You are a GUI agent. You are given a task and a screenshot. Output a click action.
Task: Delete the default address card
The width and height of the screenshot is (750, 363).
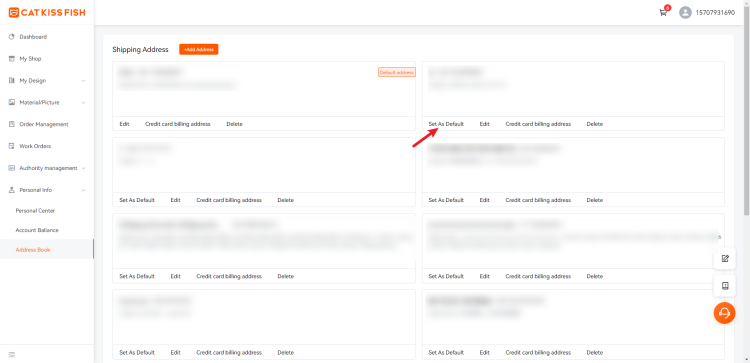[234, 124]
